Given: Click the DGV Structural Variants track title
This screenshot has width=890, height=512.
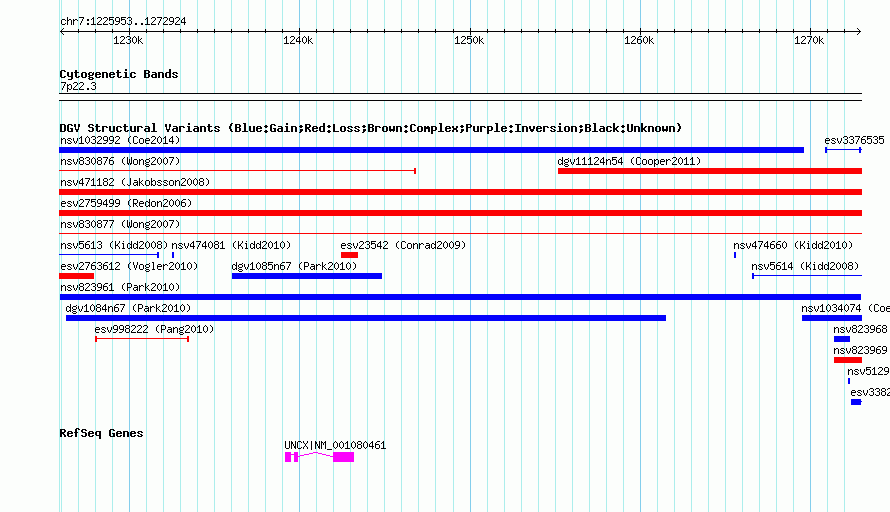Looking at the screenshot, I should pyautogui.click(x=370, y=128).
